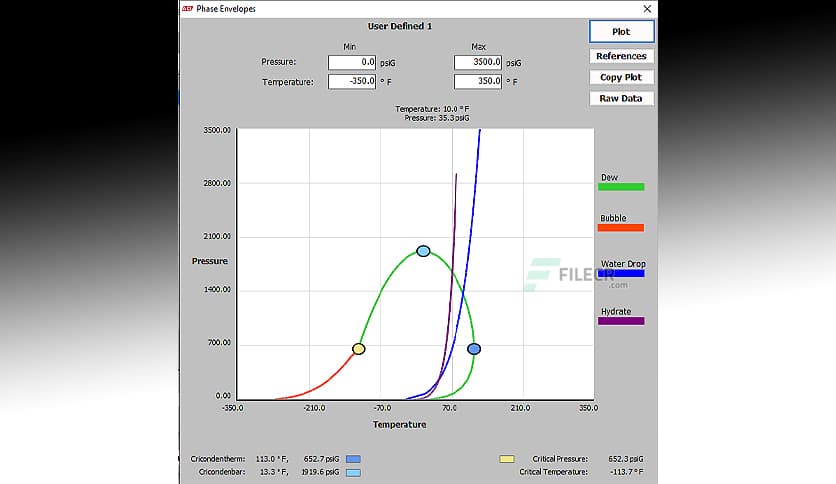Screen dimensions: 836x484
Task: Click the Cricondentherm blue swatch below chart
Action: coord(353,459)
